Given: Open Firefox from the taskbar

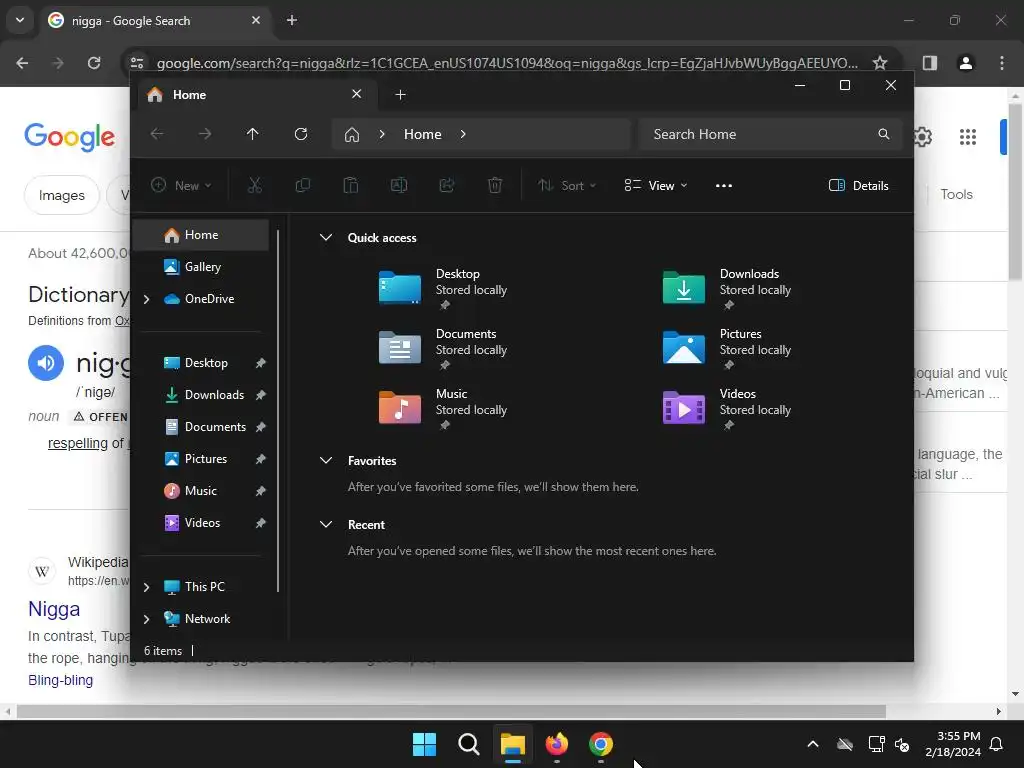Looking at the screenshot, I should 556,744.
